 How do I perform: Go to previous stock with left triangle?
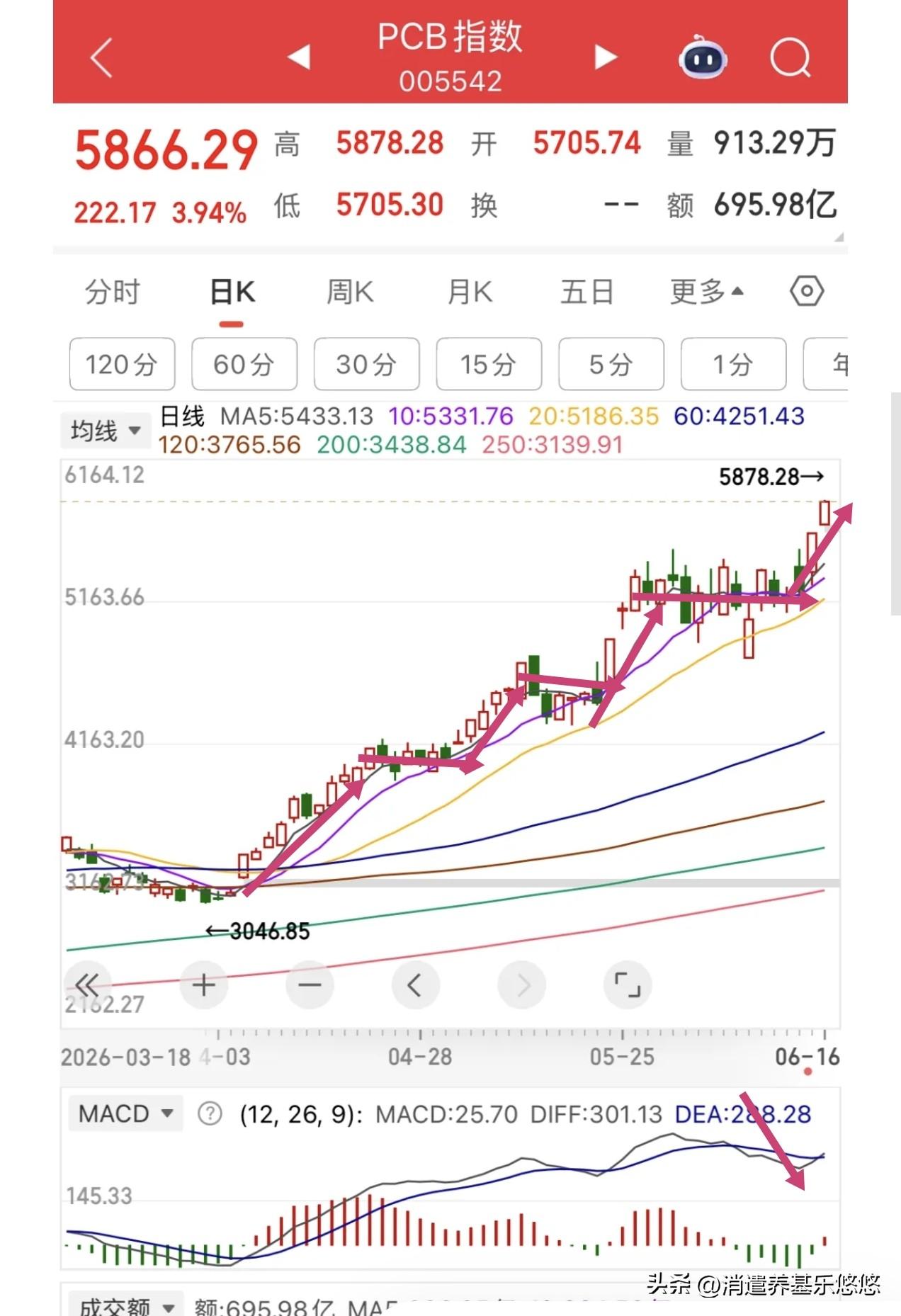click(x=300, y=57)
